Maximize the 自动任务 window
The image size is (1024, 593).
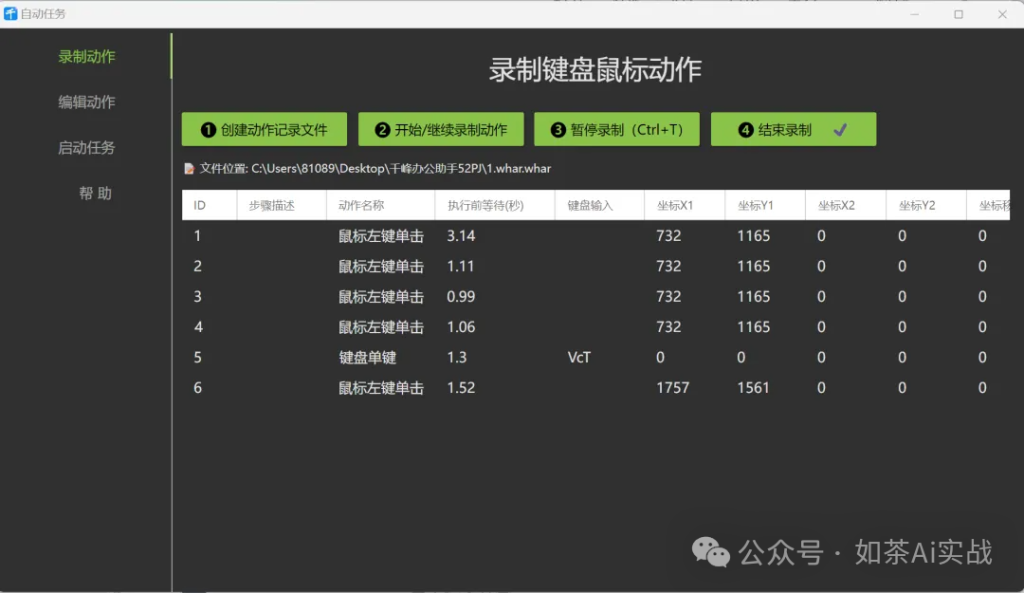(x=959, y=14)
